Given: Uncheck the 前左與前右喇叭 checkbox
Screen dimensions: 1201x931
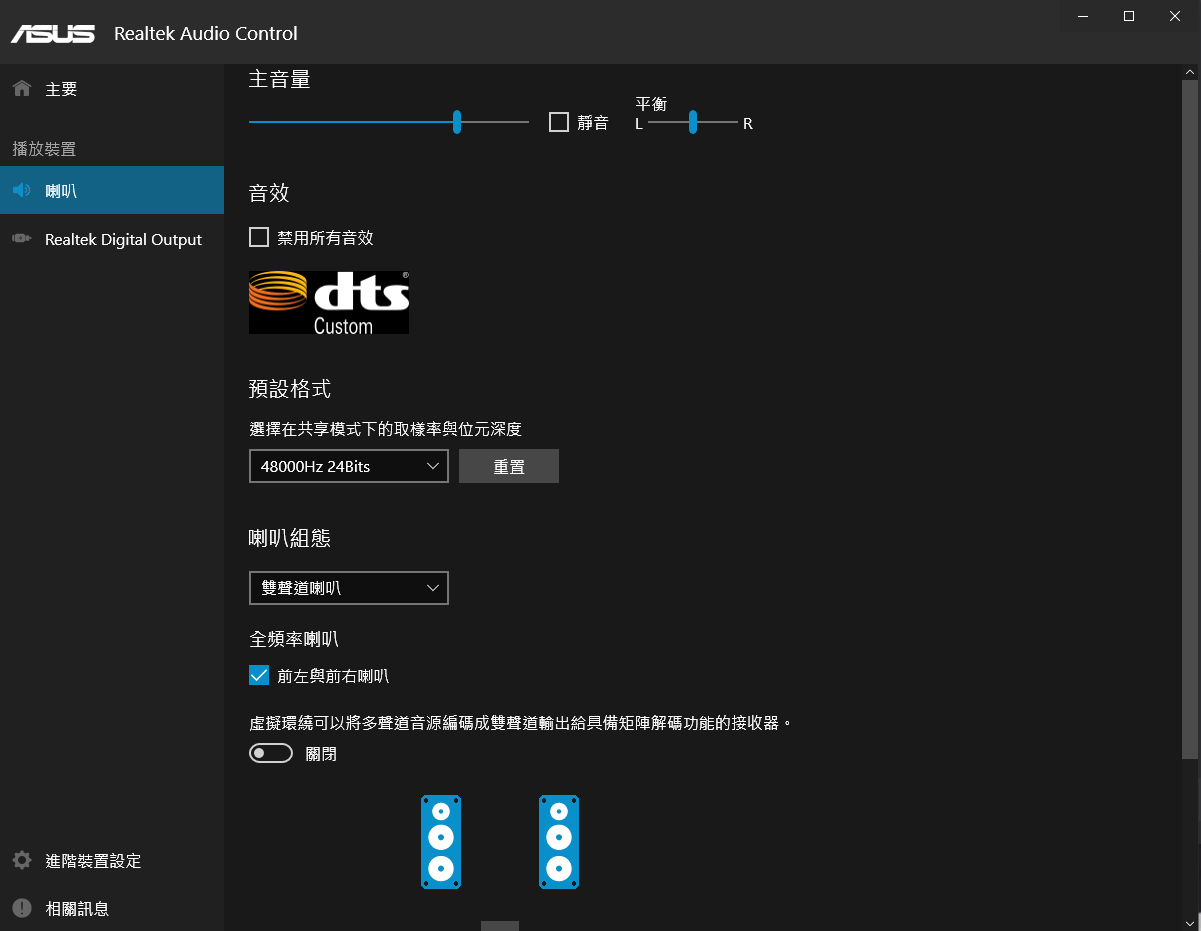Looking at the screenshot, I should tap(258, 675).
